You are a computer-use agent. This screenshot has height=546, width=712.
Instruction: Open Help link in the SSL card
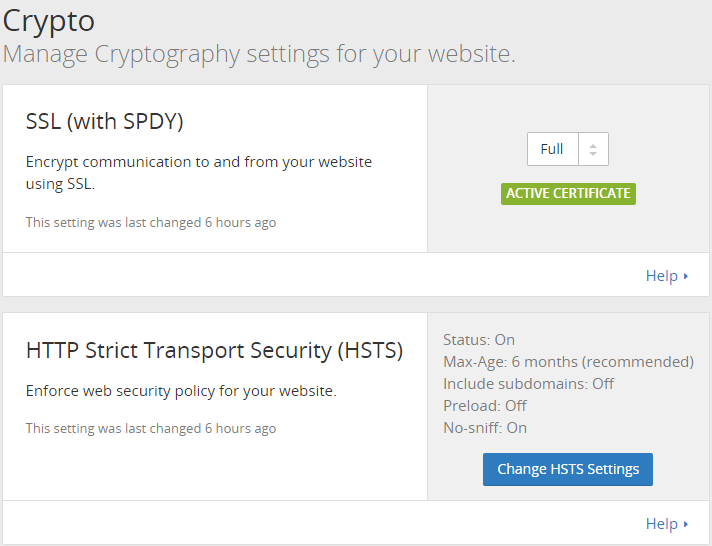coord(661,276)
